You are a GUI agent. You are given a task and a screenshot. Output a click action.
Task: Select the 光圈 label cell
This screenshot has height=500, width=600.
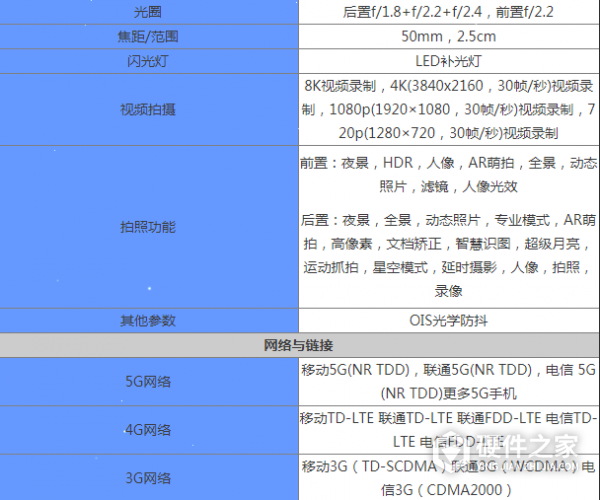point(147,12)
